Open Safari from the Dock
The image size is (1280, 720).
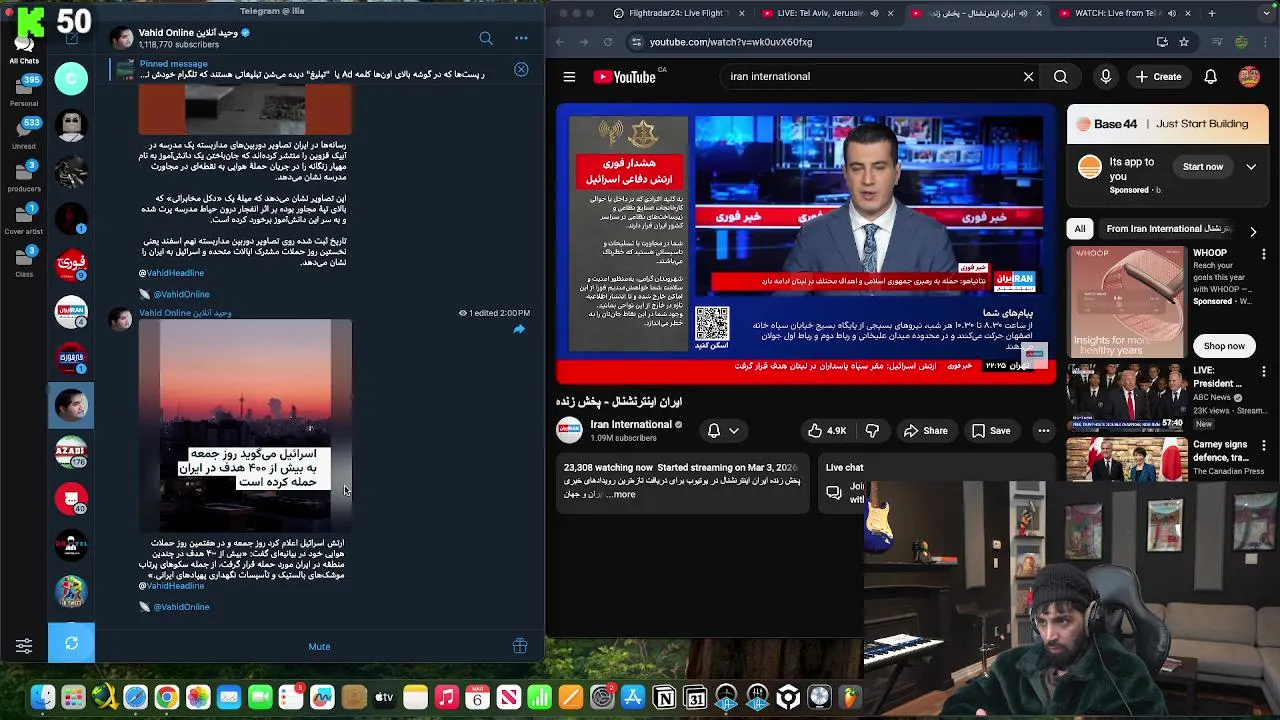[135, 697]
